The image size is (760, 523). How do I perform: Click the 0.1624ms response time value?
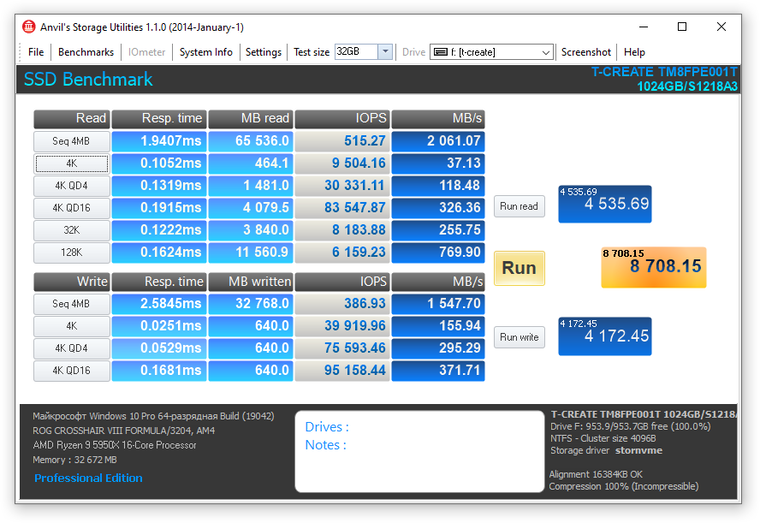pos(159,253)
